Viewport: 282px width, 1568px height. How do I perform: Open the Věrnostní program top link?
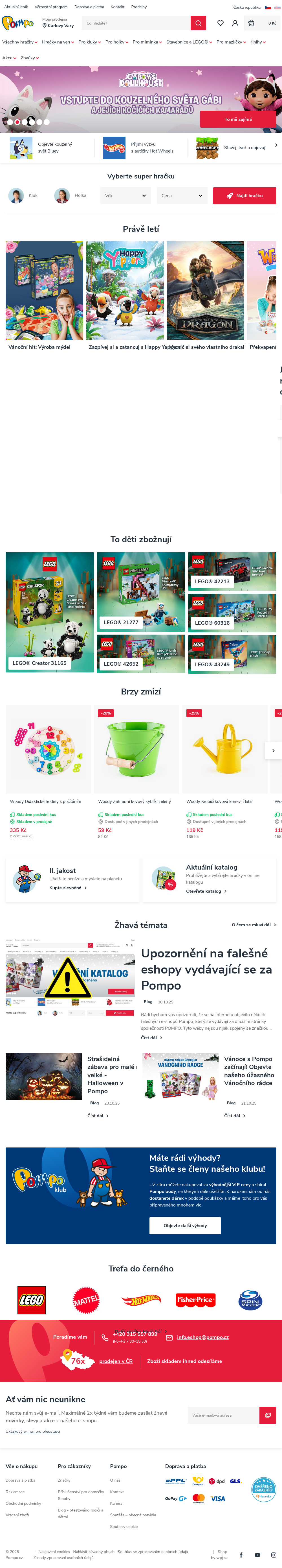coord(51,7)
